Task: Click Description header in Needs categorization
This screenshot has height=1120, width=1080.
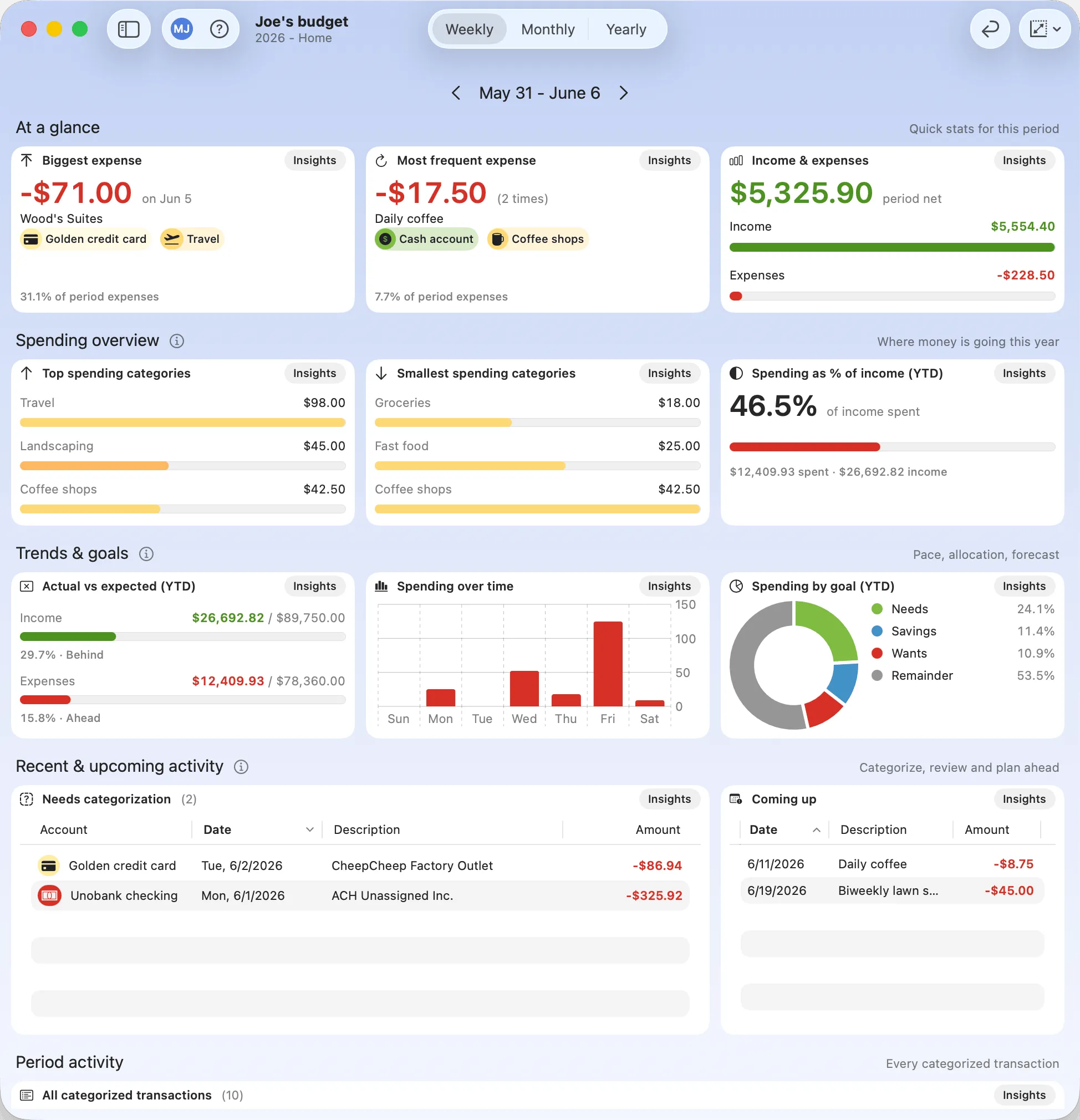Action: point(367,829)
